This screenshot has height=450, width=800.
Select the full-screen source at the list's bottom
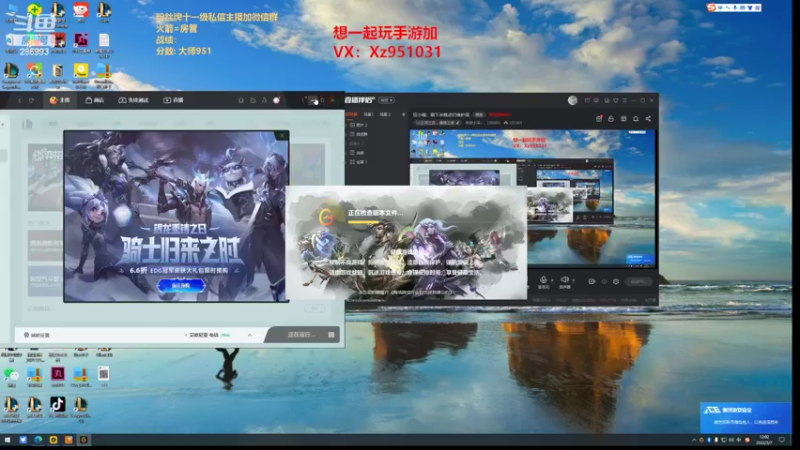(x=358, y=162)
